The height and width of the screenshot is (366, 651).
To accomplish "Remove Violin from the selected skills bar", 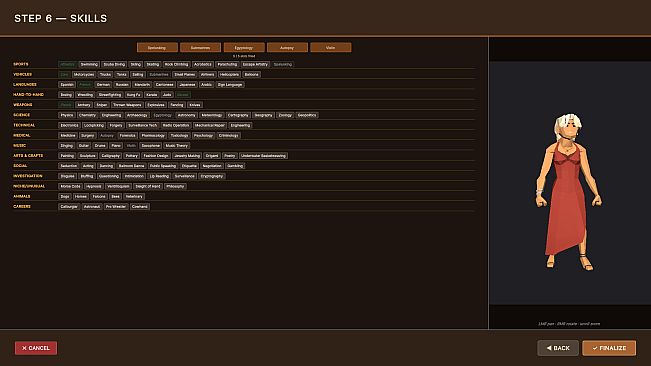I will [x=330, y=48].
